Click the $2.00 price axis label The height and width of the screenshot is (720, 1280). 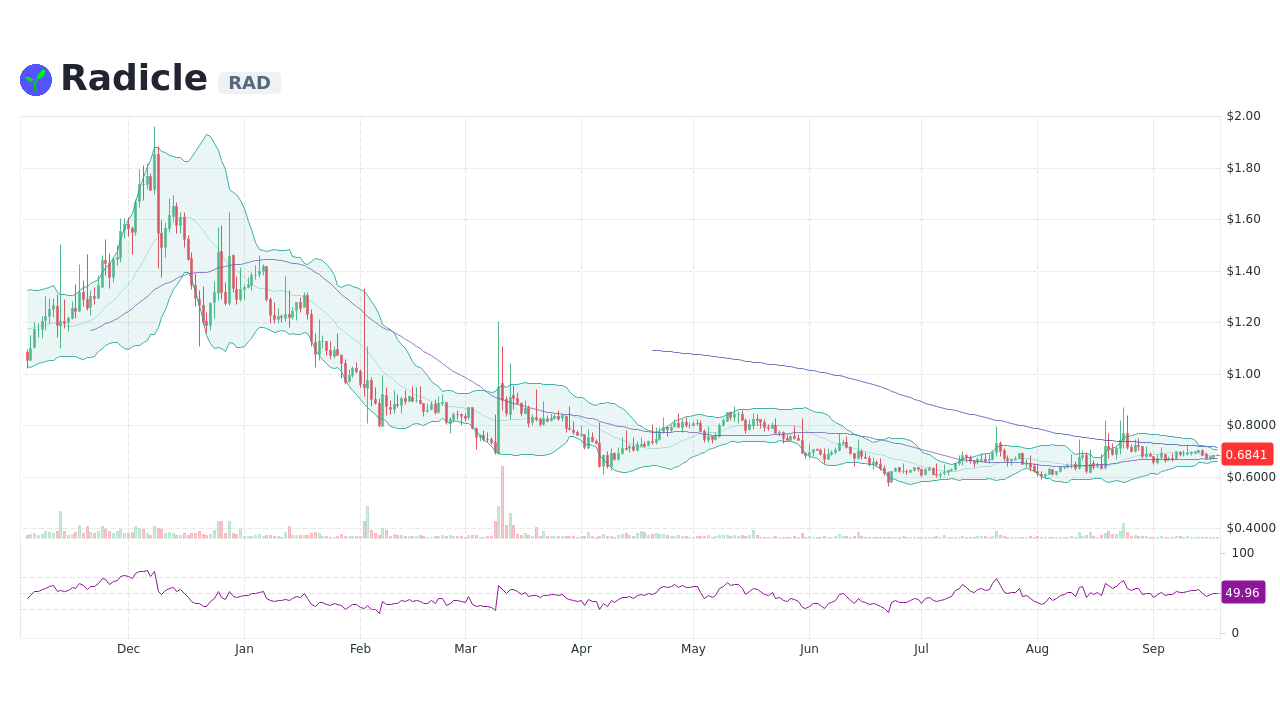[1242, 116]
